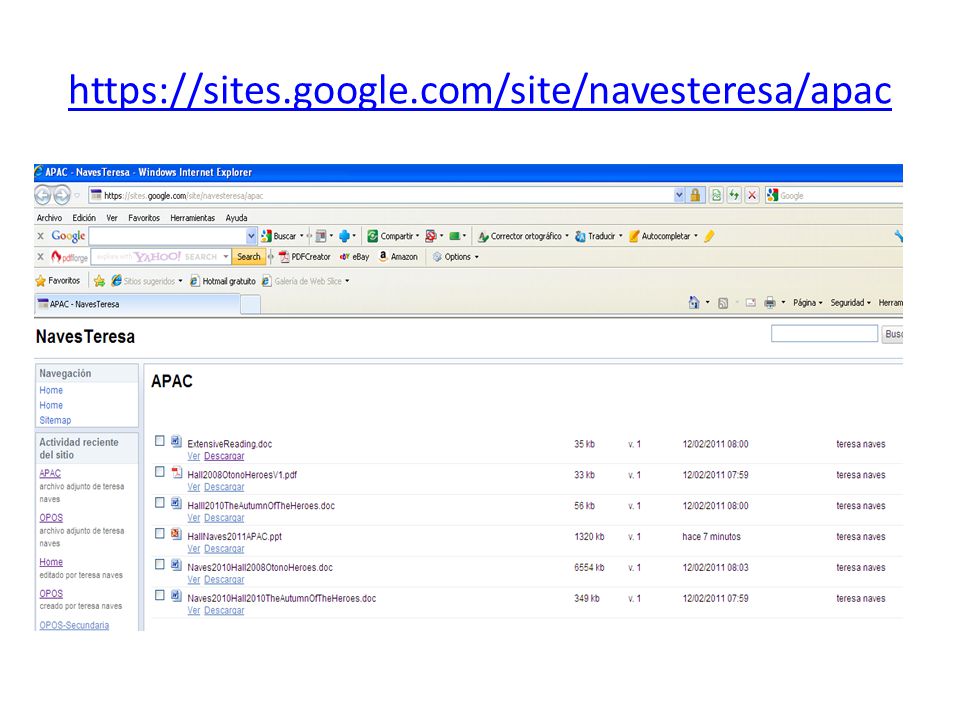Open the Edición menu

[84, 218]
